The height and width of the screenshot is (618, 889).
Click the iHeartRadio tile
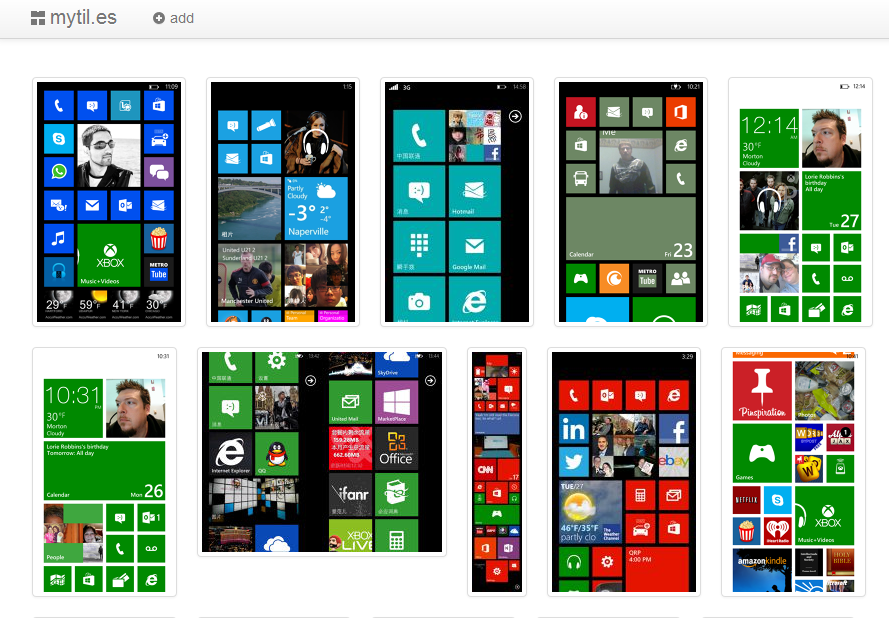[x=778, y=531]
